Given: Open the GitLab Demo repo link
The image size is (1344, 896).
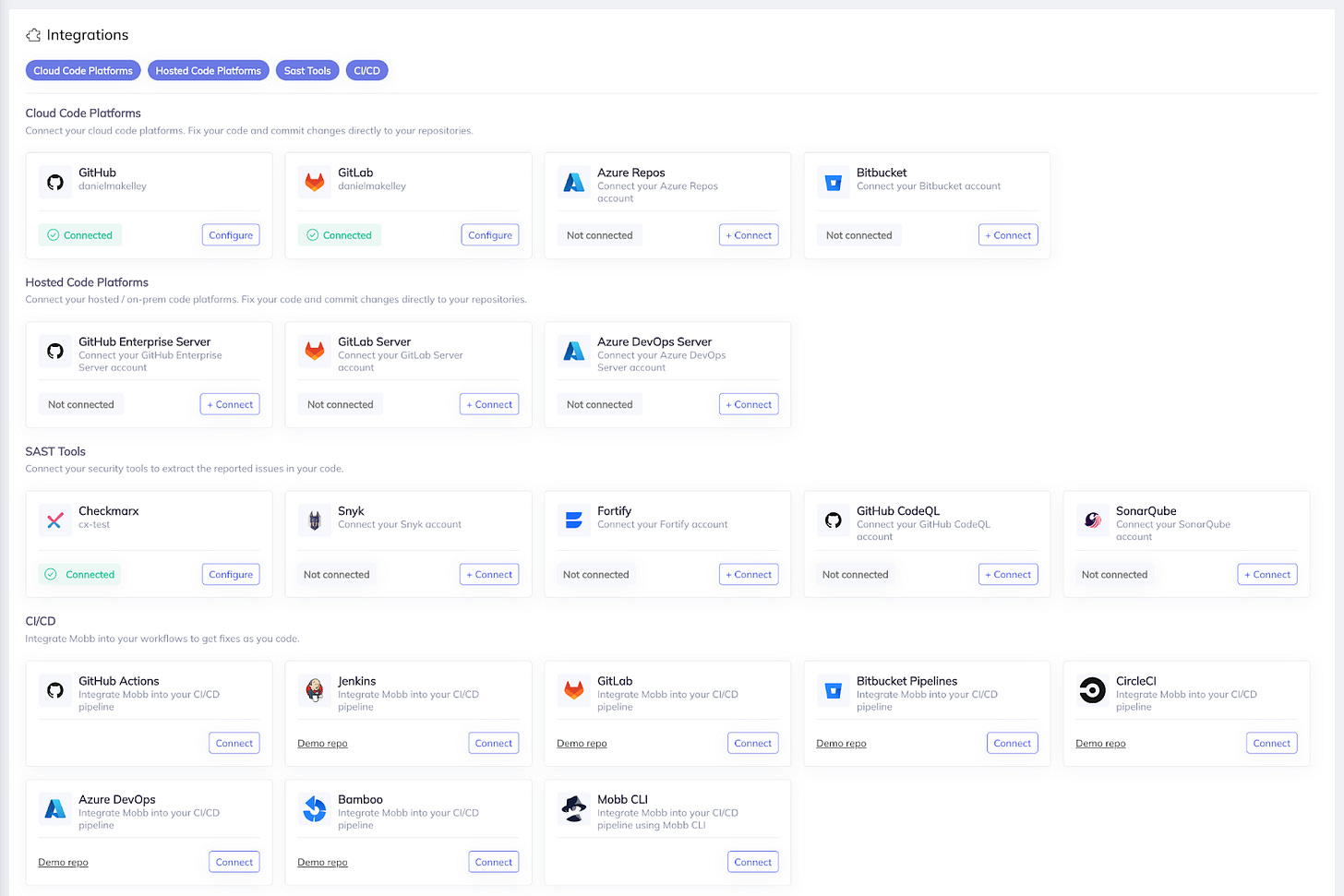Looking at the screenshot, I should click(x=582, y=744).
